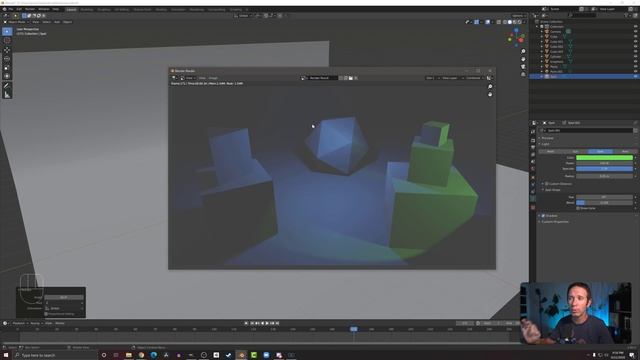Select the Transform tool
Screen dimensions: 640x360
click(x=7, y=76)
